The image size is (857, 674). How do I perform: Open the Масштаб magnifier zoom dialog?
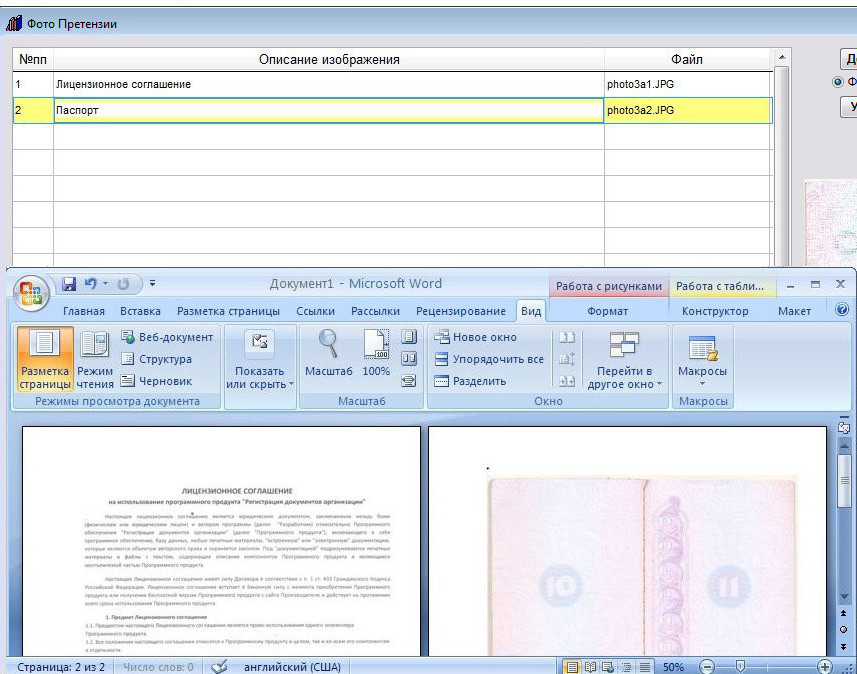coord(328,355)
